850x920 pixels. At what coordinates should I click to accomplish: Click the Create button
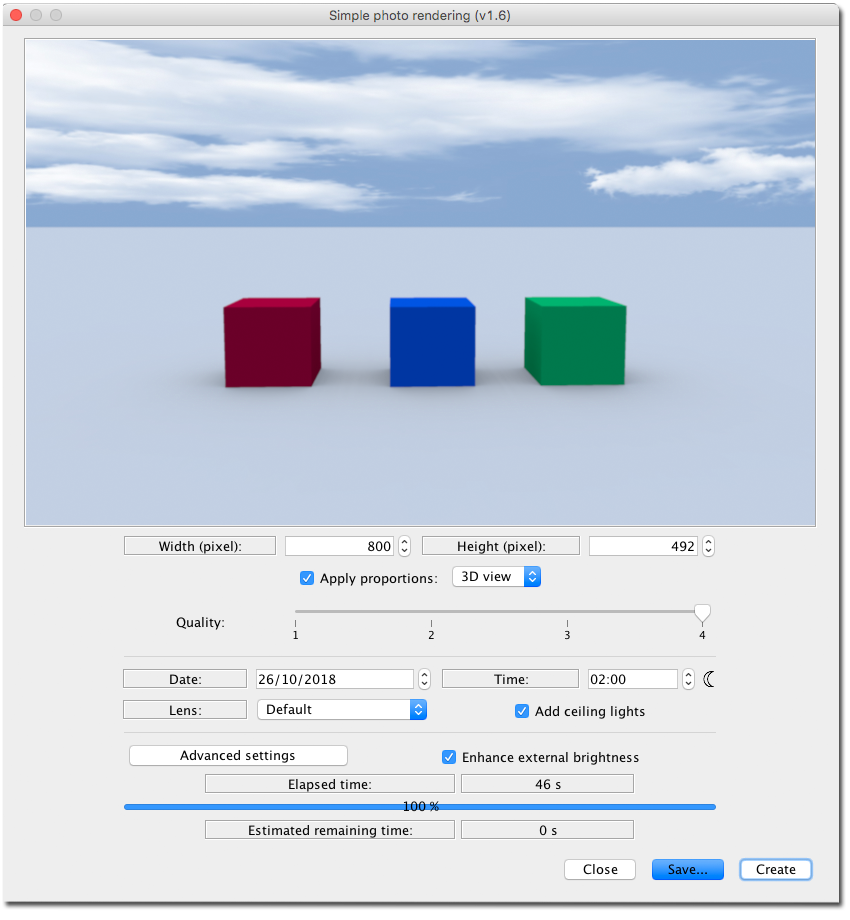776,869
